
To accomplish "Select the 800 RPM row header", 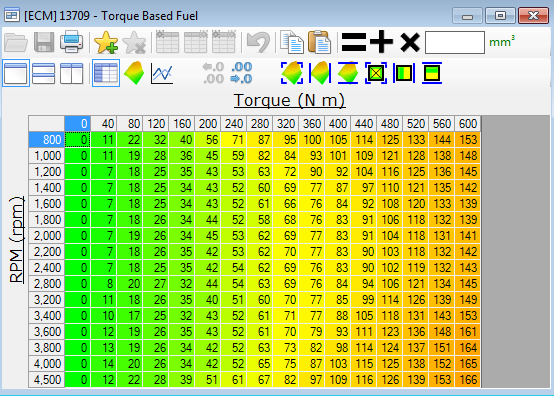I will (x=47, y=140).
